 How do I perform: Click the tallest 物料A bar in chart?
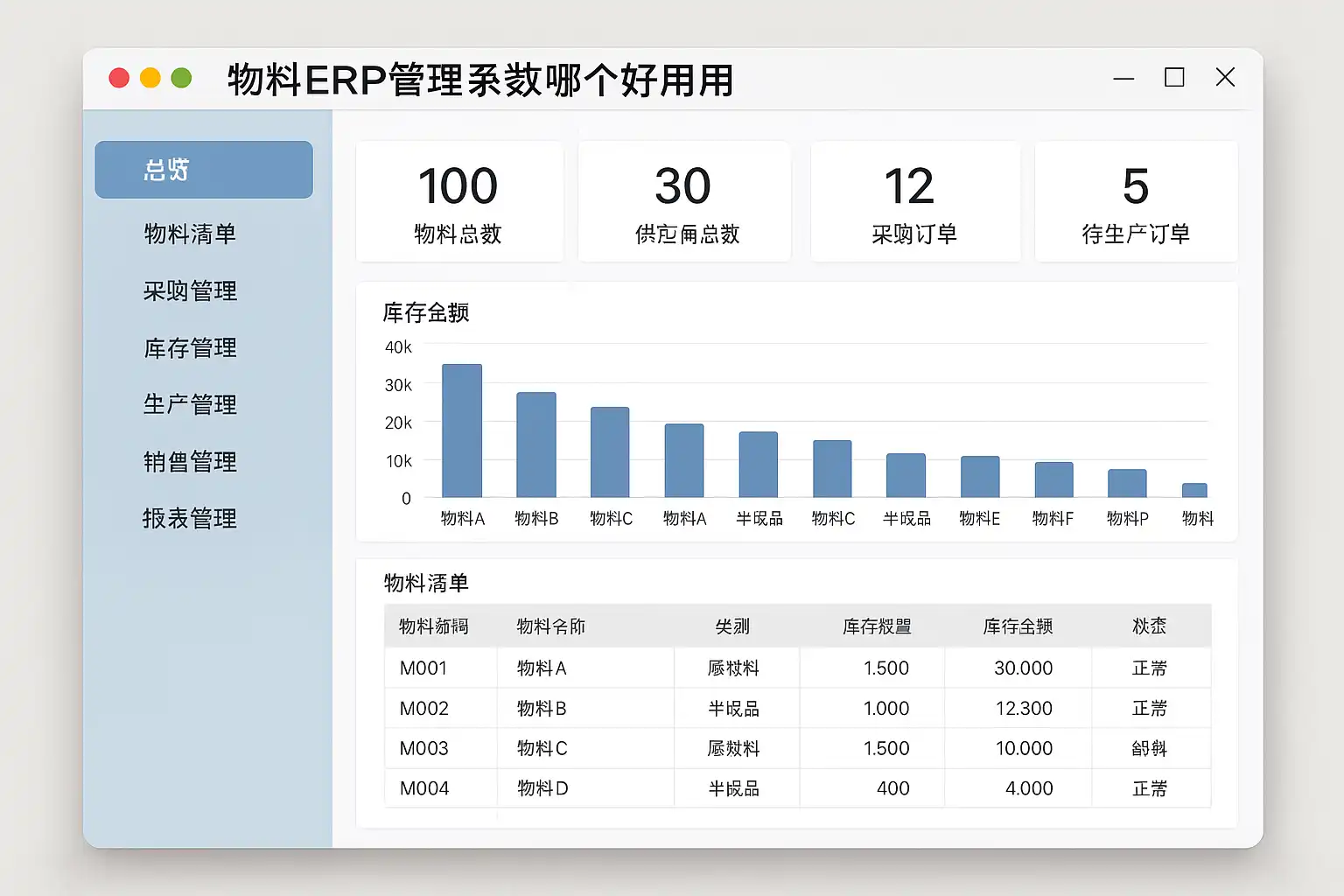462,431
